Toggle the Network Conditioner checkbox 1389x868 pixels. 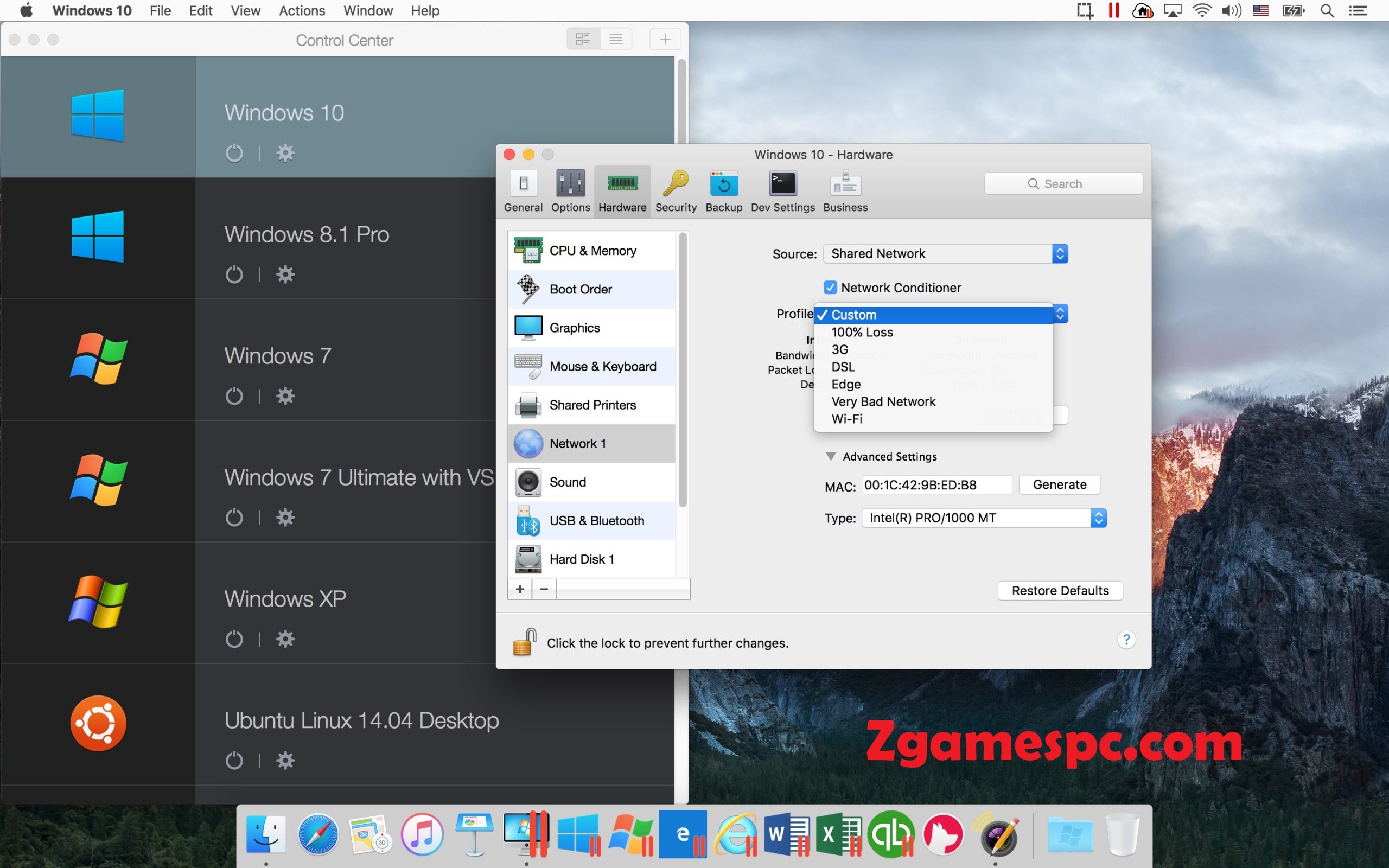tap(829, 287)
